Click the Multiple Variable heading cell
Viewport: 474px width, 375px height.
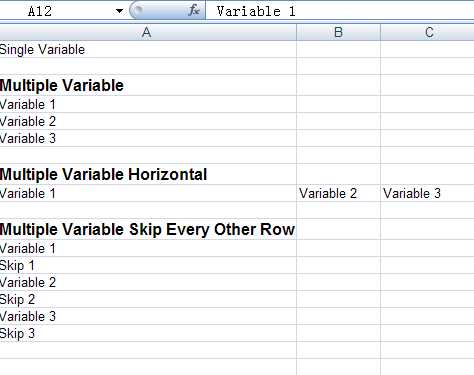[148, 85]
